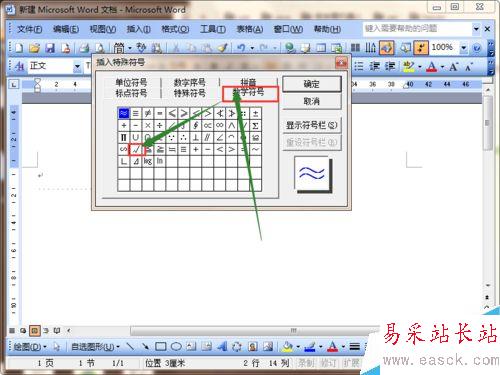Screen dimensions: 500x375
Task: Select the Arrow drawing tool
Action: (145, 347)
